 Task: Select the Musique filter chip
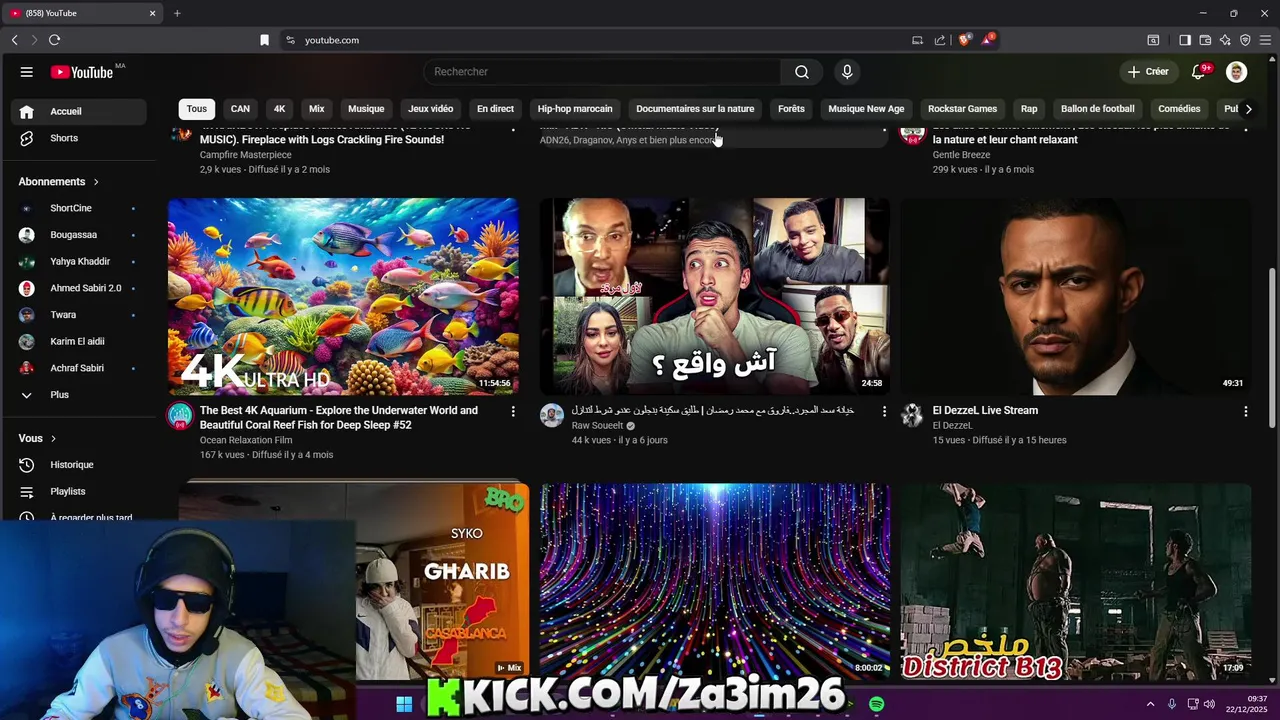point(366,109)
